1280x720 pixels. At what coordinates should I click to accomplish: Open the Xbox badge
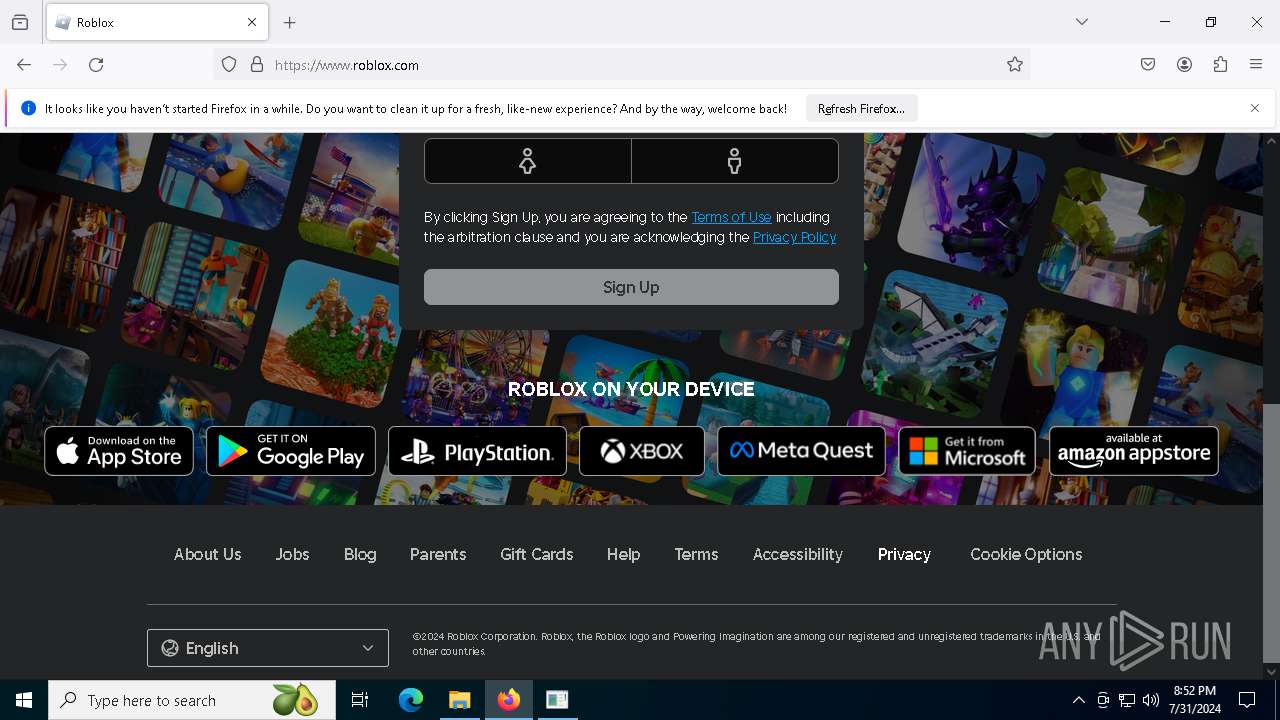click(642, 451)
